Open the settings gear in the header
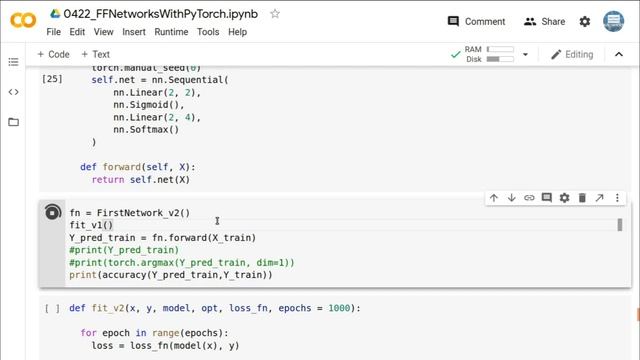 (585, 22)
